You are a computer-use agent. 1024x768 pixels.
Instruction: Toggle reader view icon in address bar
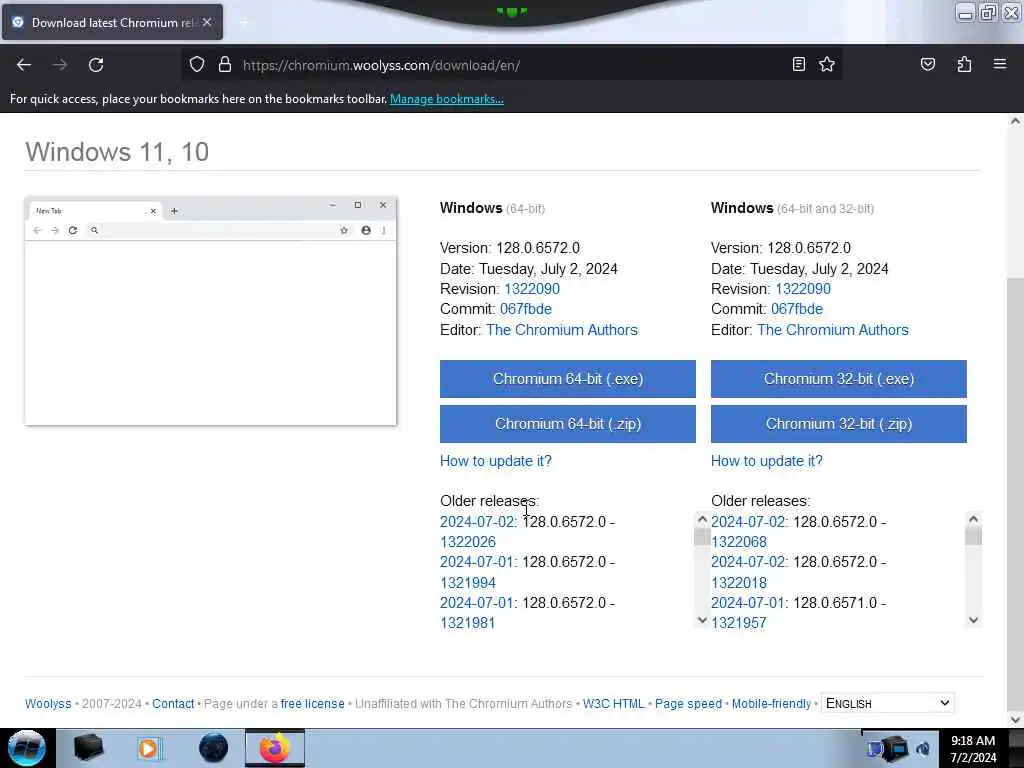point(798,64)
